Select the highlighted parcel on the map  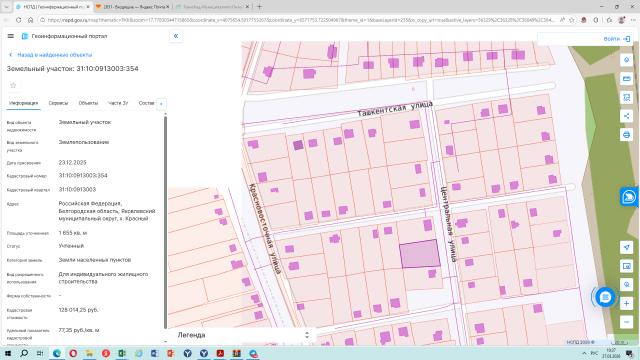pos(419,254)
